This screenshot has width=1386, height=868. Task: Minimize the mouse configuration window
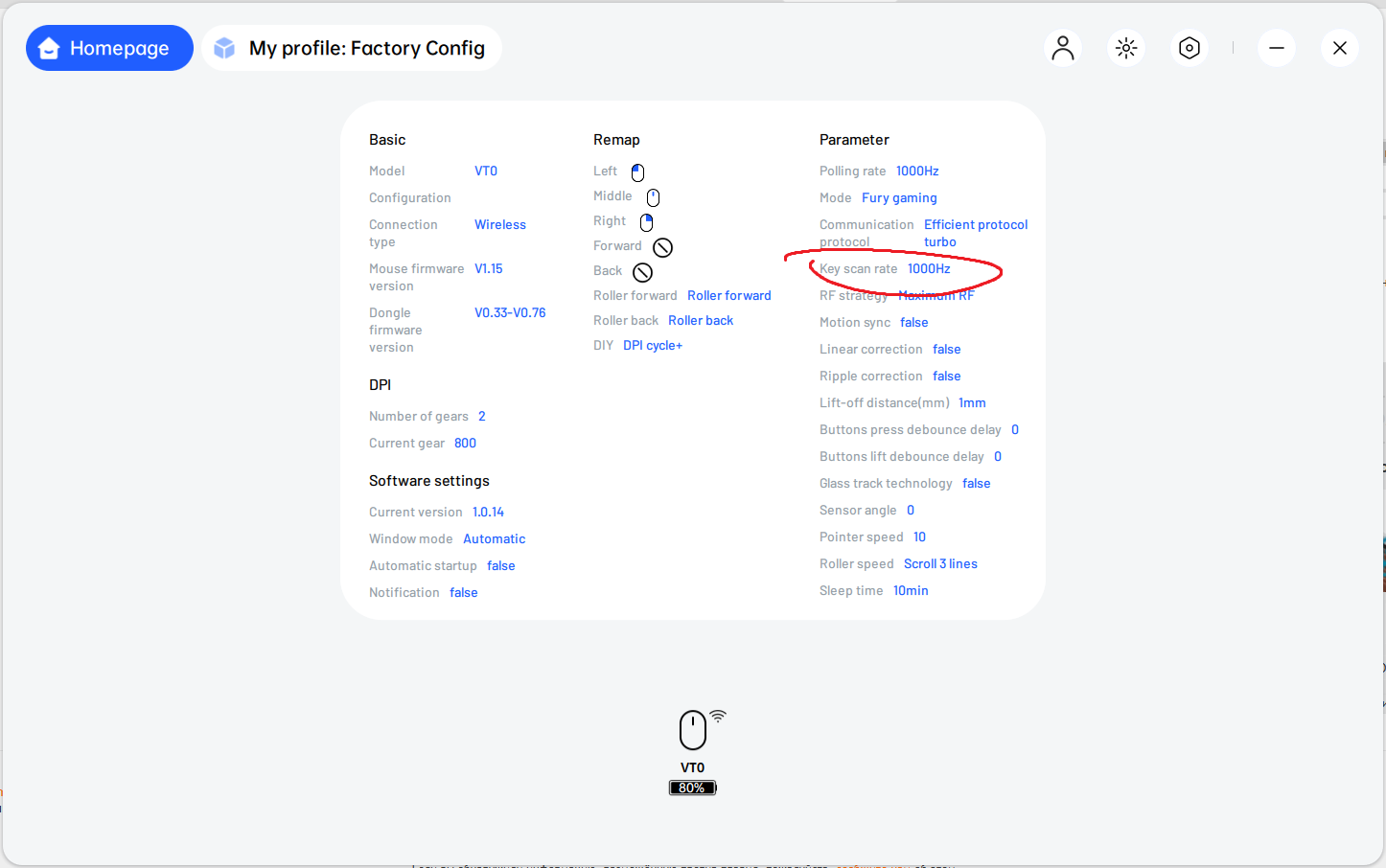[x=1277, y=48]
